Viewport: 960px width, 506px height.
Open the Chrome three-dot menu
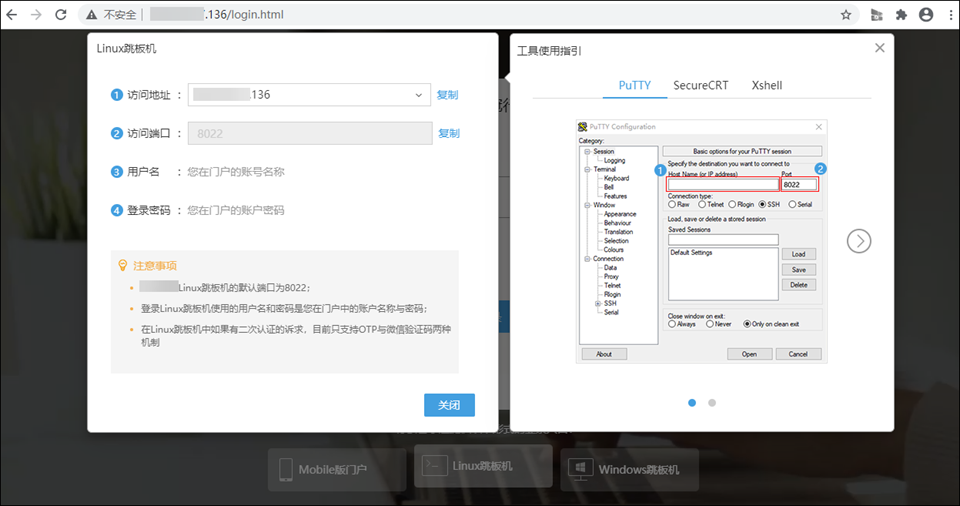click(x=949, y=15)
